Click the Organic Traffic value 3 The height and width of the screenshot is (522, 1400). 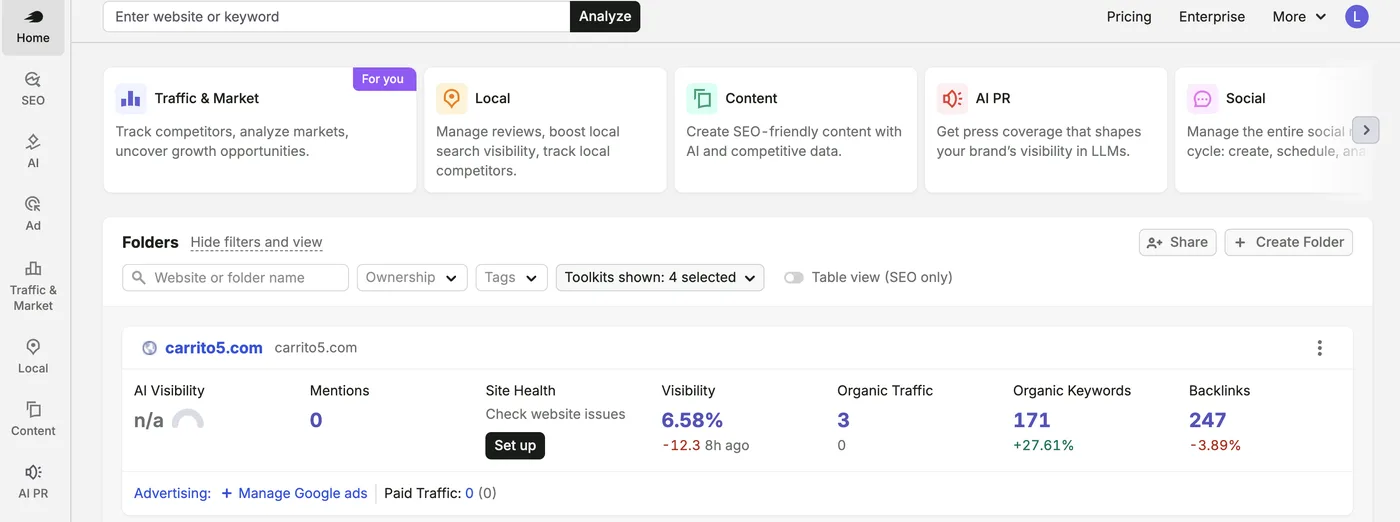(844, 420)
